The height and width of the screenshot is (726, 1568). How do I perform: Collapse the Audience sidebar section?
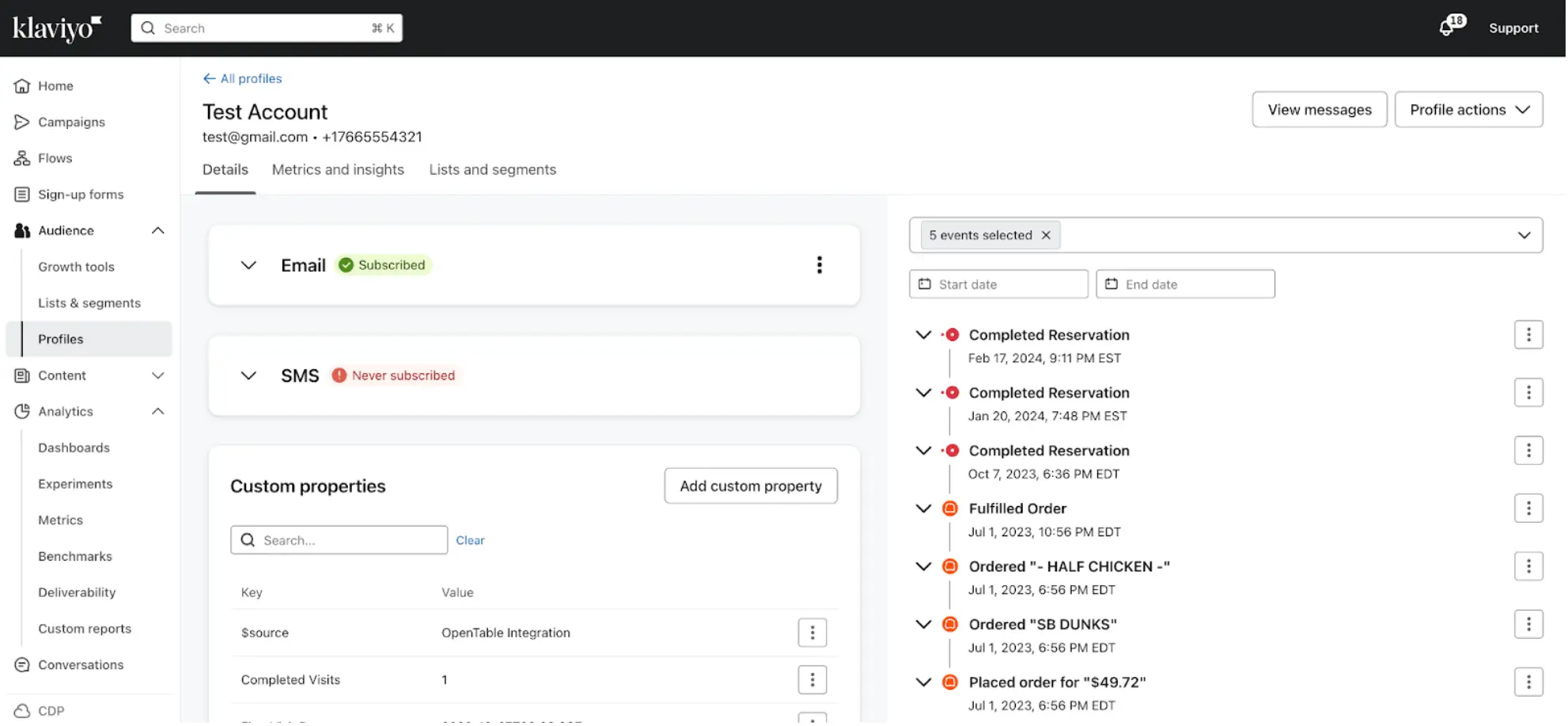[x=157, y=231]
